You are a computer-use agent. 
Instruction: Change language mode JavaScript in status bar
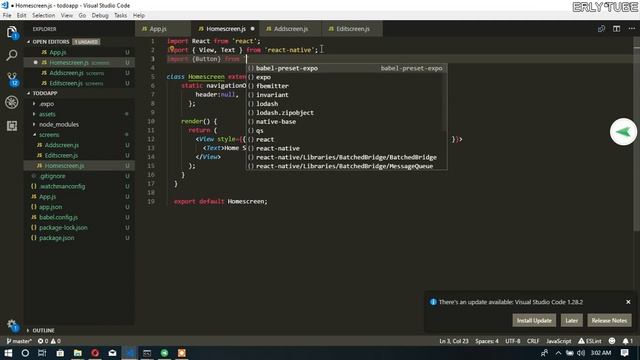coord(558,341)
